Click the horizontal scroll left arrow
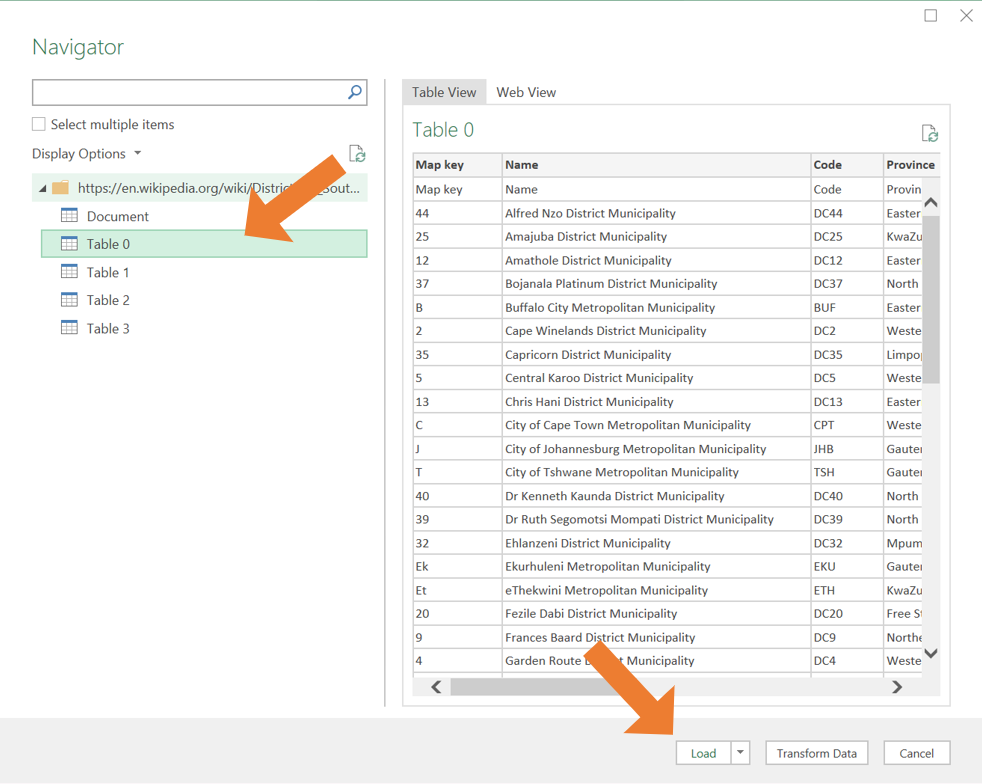The image size is (982, 784). 437,687
